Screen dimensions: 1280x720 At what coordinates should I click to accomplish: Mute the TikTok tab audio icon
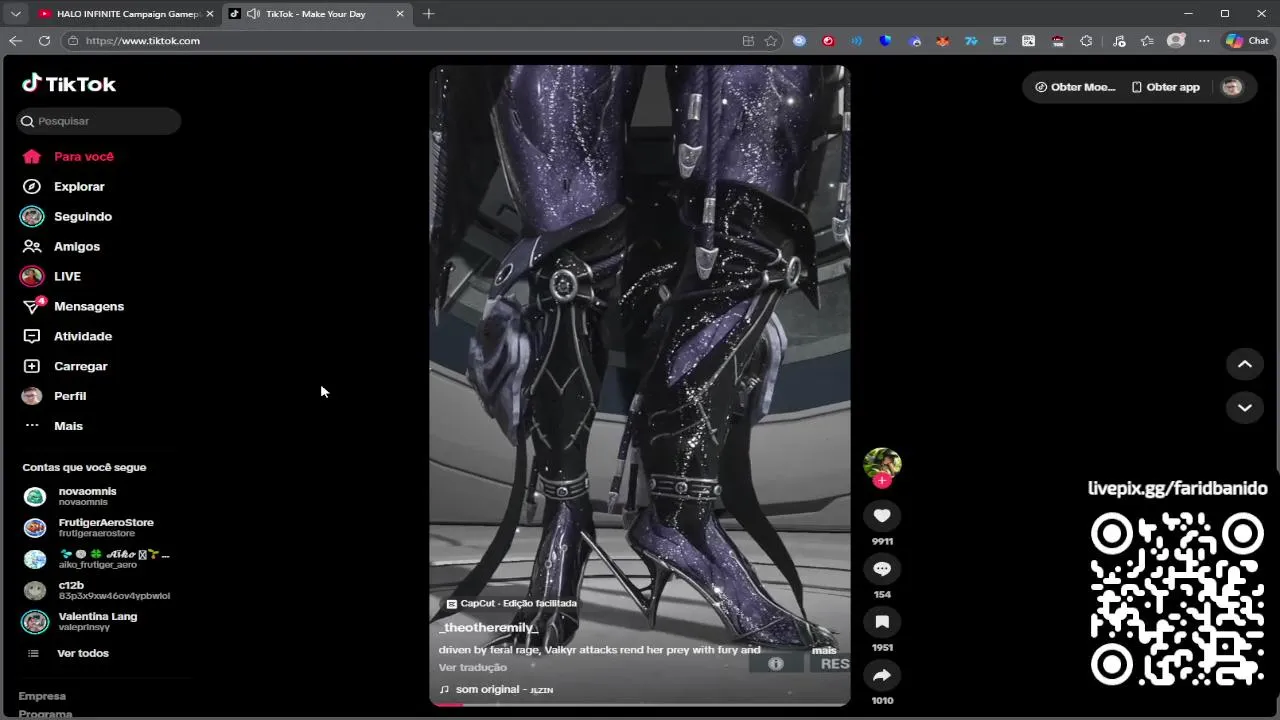(253, 14)
